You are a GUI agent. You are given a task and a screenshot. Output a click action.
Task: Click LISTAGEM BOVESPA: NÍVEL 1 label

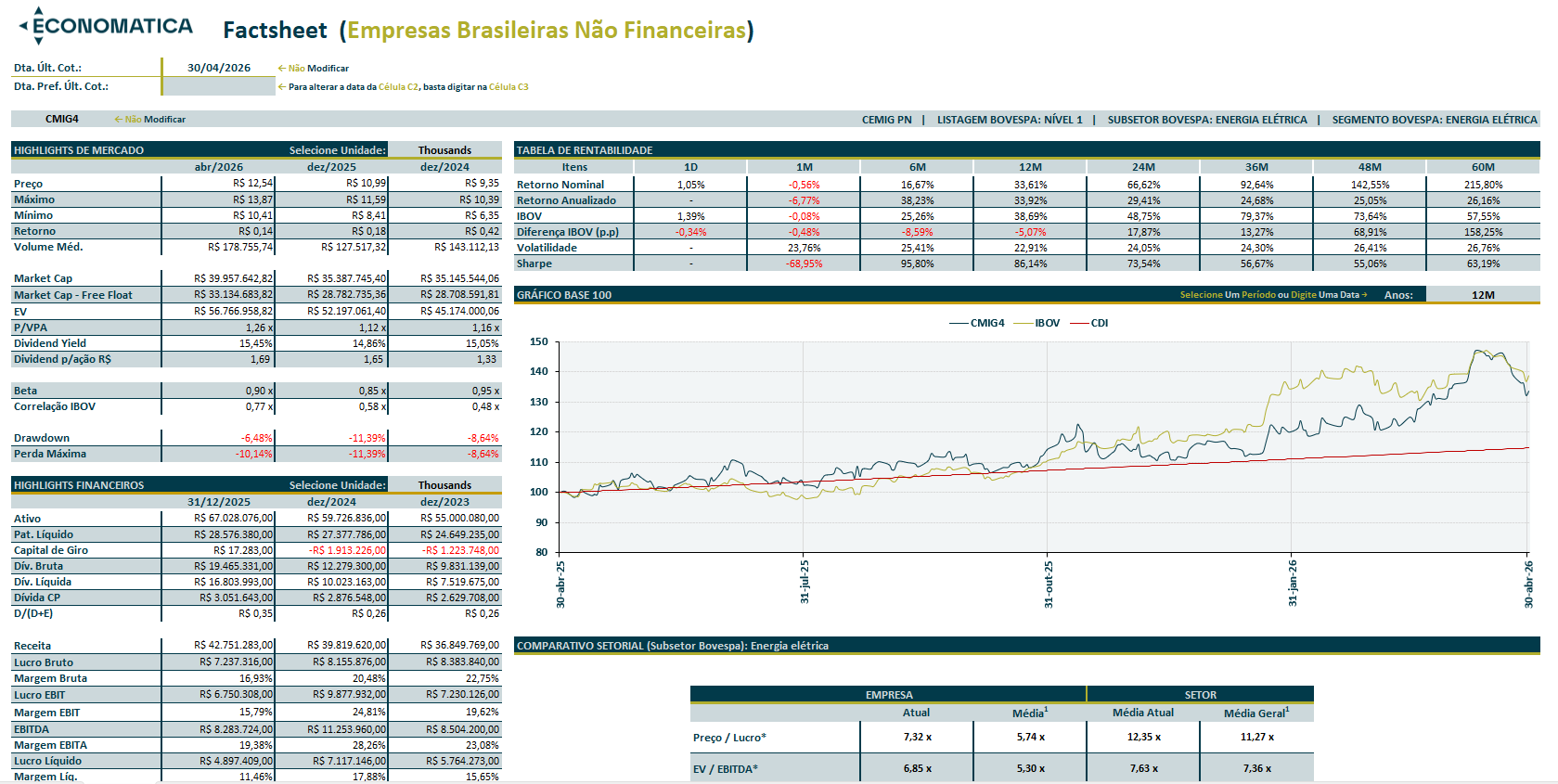pyautogui.click(x=1010, y=120)
